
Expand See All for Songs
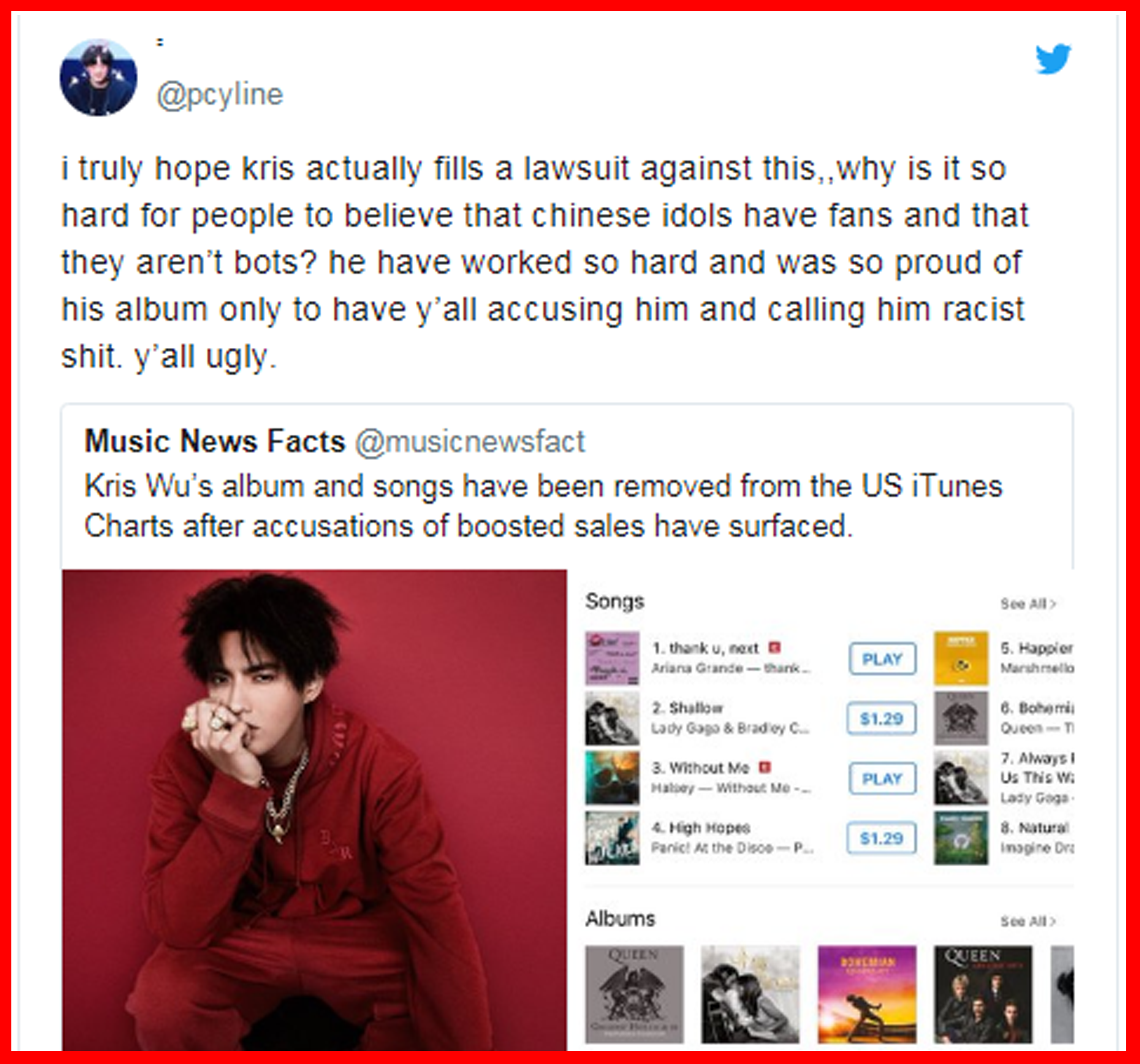[x=1028, y=604]
